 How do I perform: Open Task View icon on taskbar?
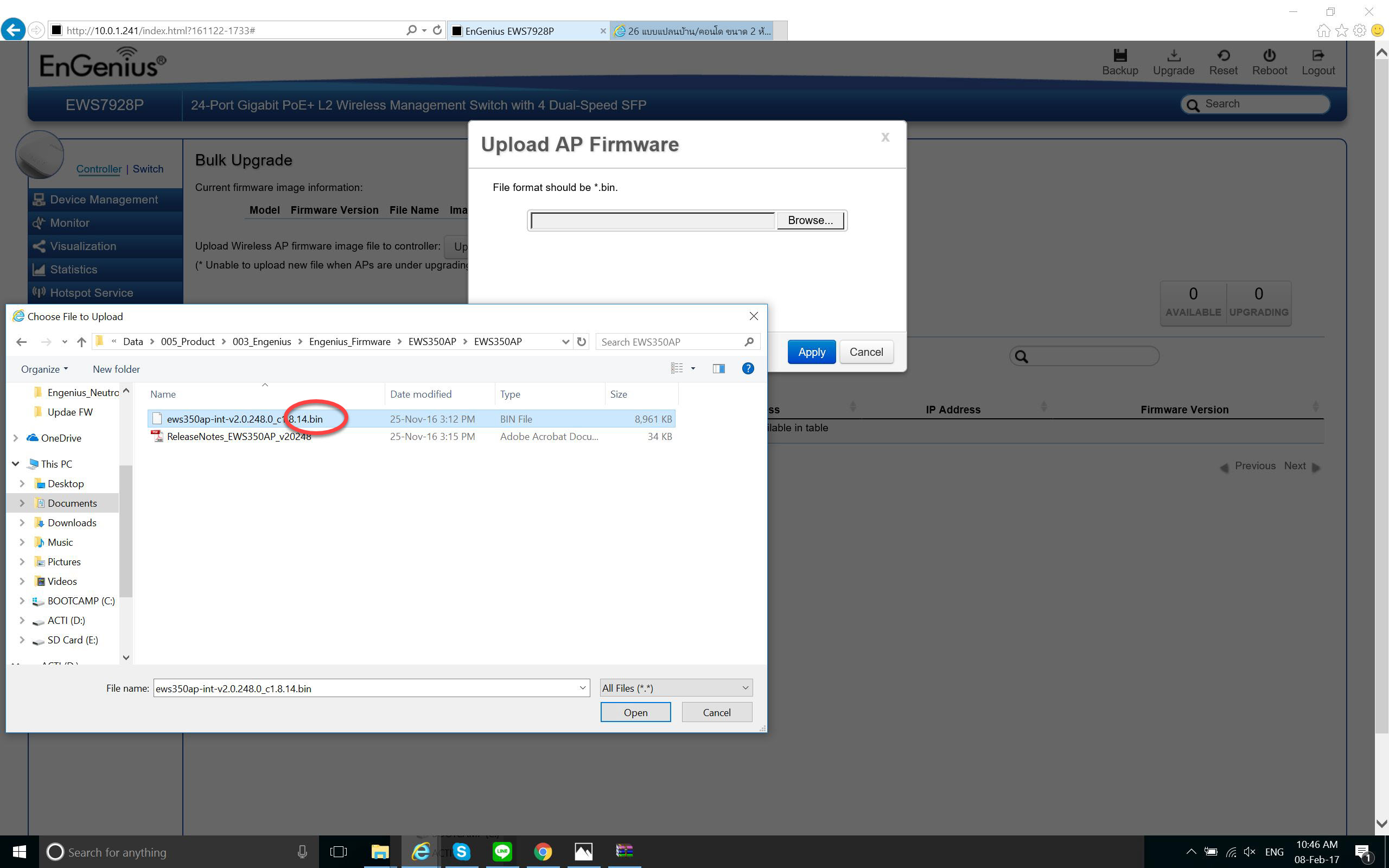[339, 852]
